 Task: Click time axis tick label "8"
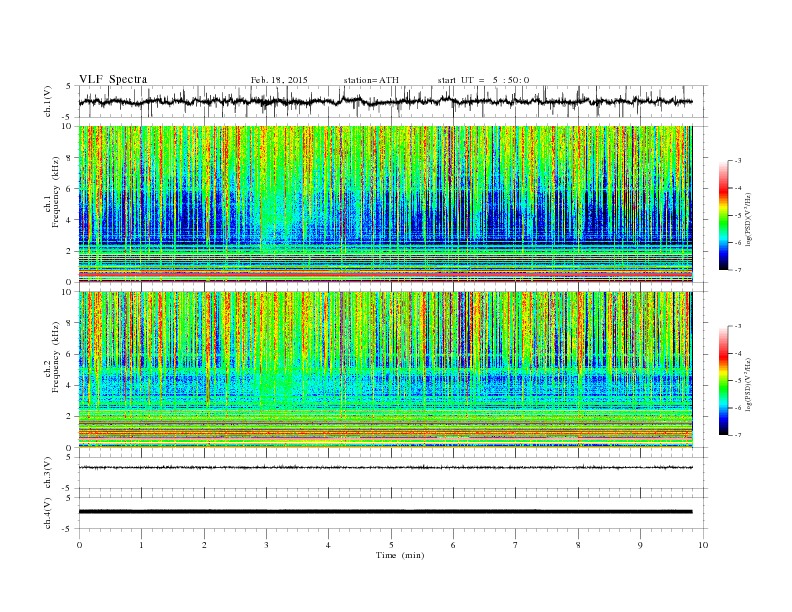pos(578,545)
